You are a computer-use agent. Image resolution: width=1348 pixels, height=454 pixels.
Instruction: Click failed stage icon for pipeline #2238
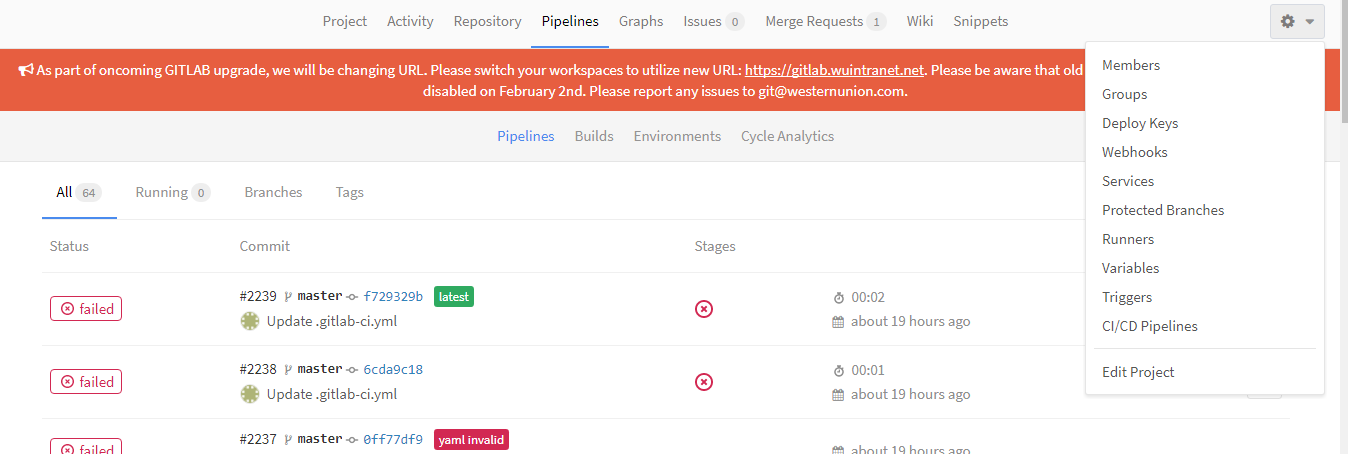[704, 382]
